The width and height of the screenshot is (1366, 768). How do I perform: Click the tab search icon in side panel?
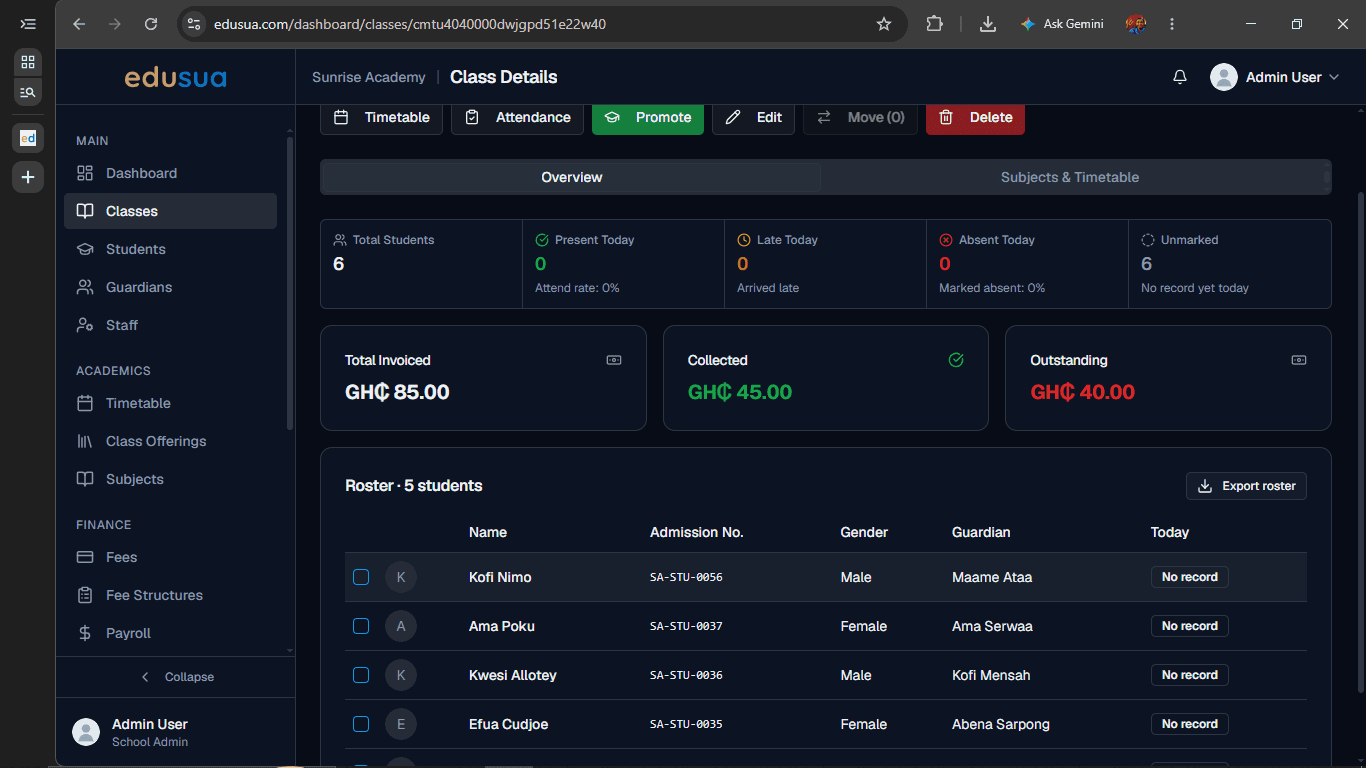[x=28, y=91]
